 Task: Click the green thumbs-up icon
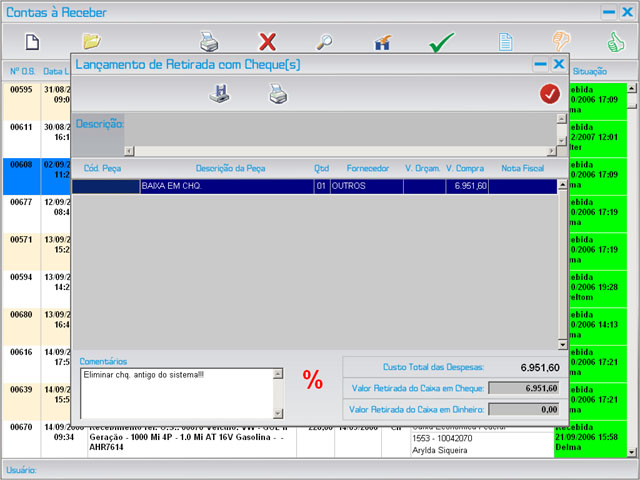(x=615, y=42)
